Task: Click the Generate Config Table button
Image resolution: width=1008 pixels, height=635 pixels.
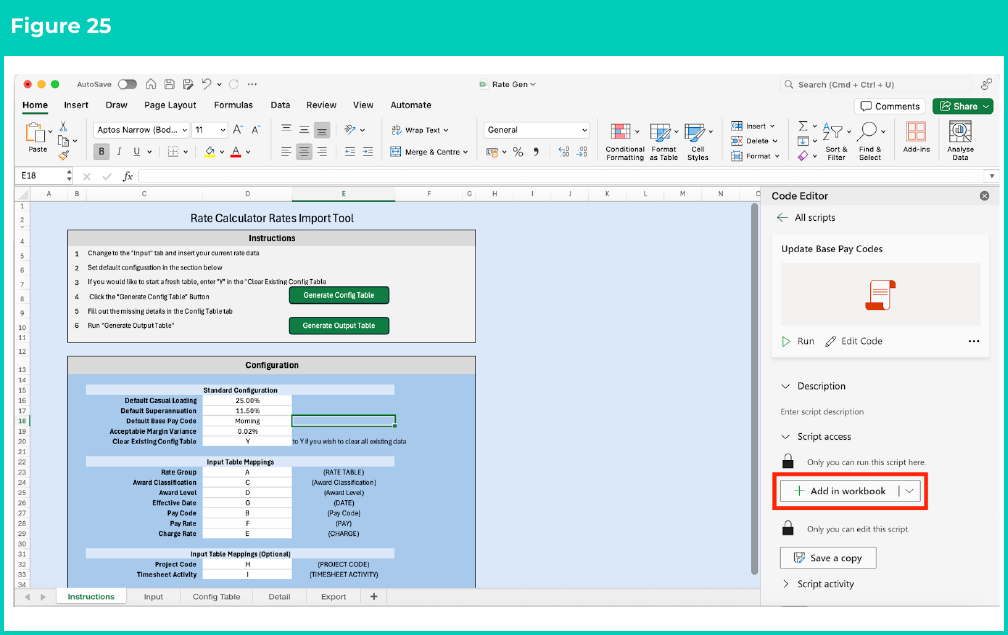Action: [x=339, y=295]
